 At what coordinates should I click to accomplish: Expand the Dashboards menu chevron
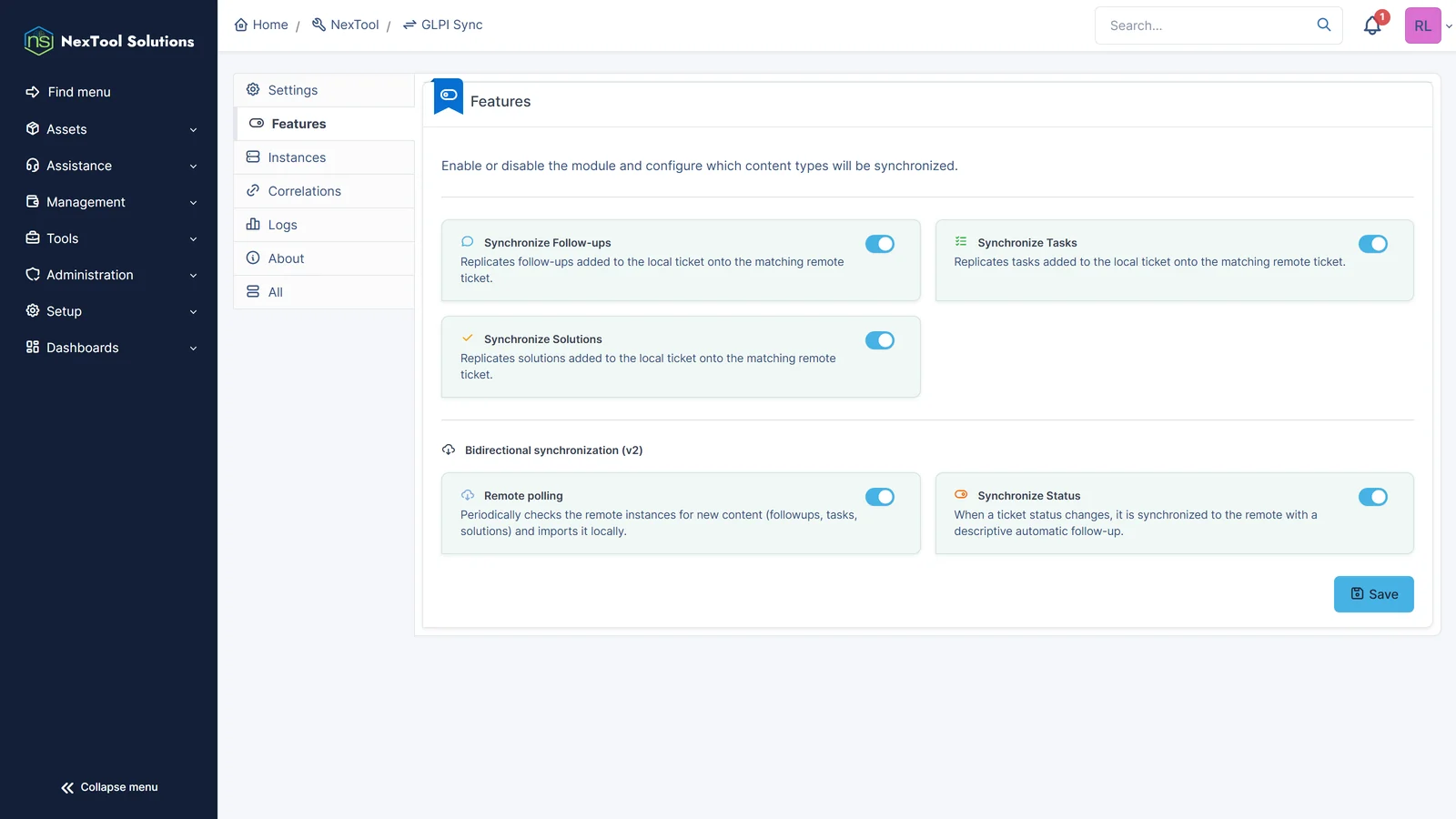pos(193,349)
